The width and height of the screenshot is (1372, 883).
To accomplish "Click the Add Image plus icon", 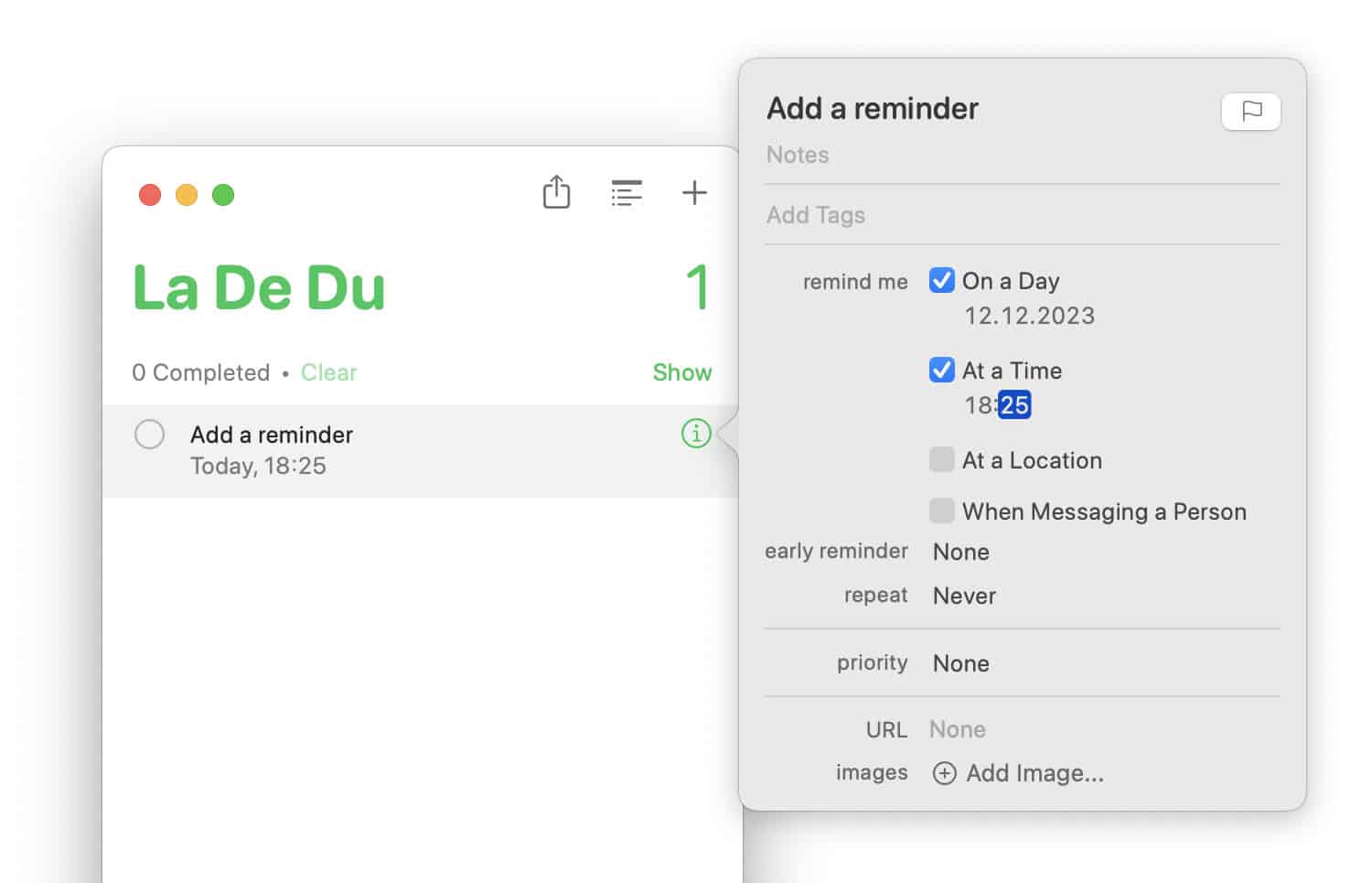I will [x=945, y=773].
